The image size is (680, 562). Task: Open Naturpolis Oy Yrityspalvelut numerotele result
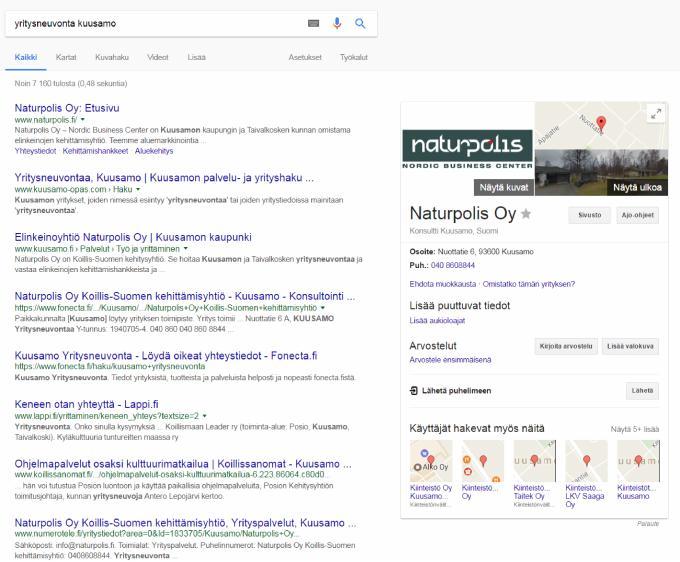click(x=185, y=523)
